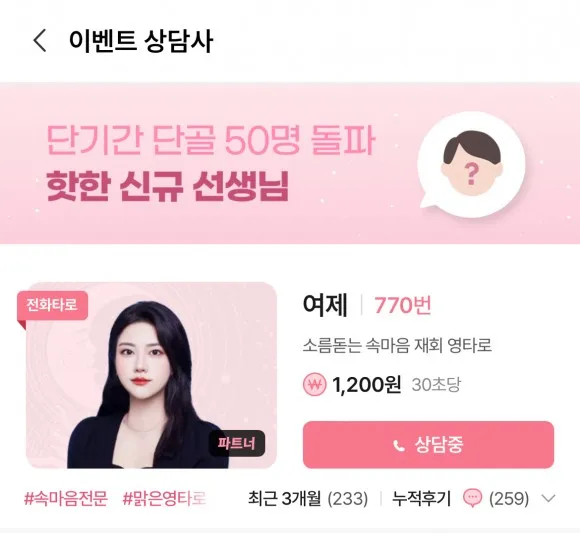Tap 소름돋는 속마음 재회 영타로 description

(x=397, y=345)
